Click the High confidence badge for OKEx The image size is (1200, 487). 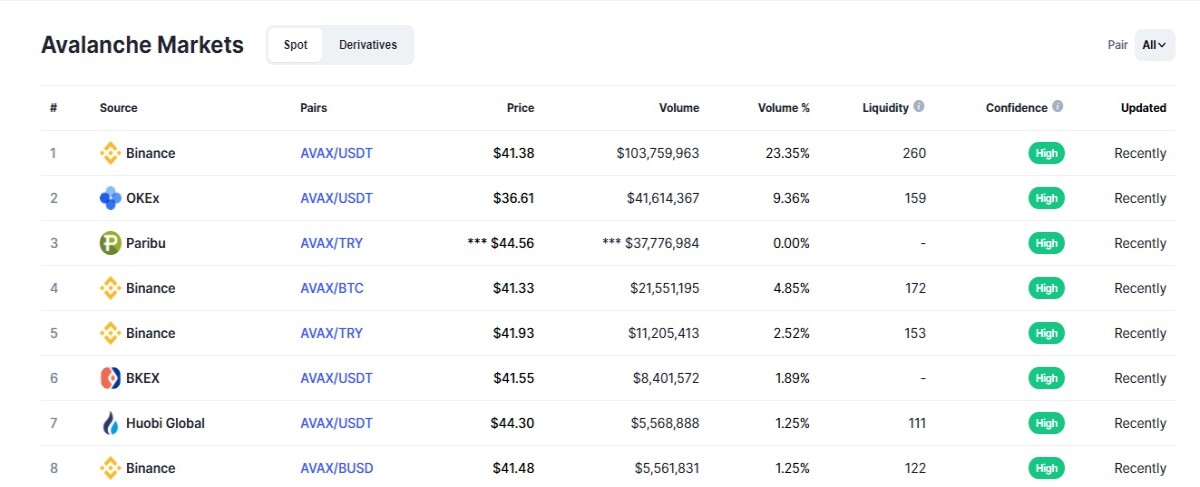(1046, 198)
